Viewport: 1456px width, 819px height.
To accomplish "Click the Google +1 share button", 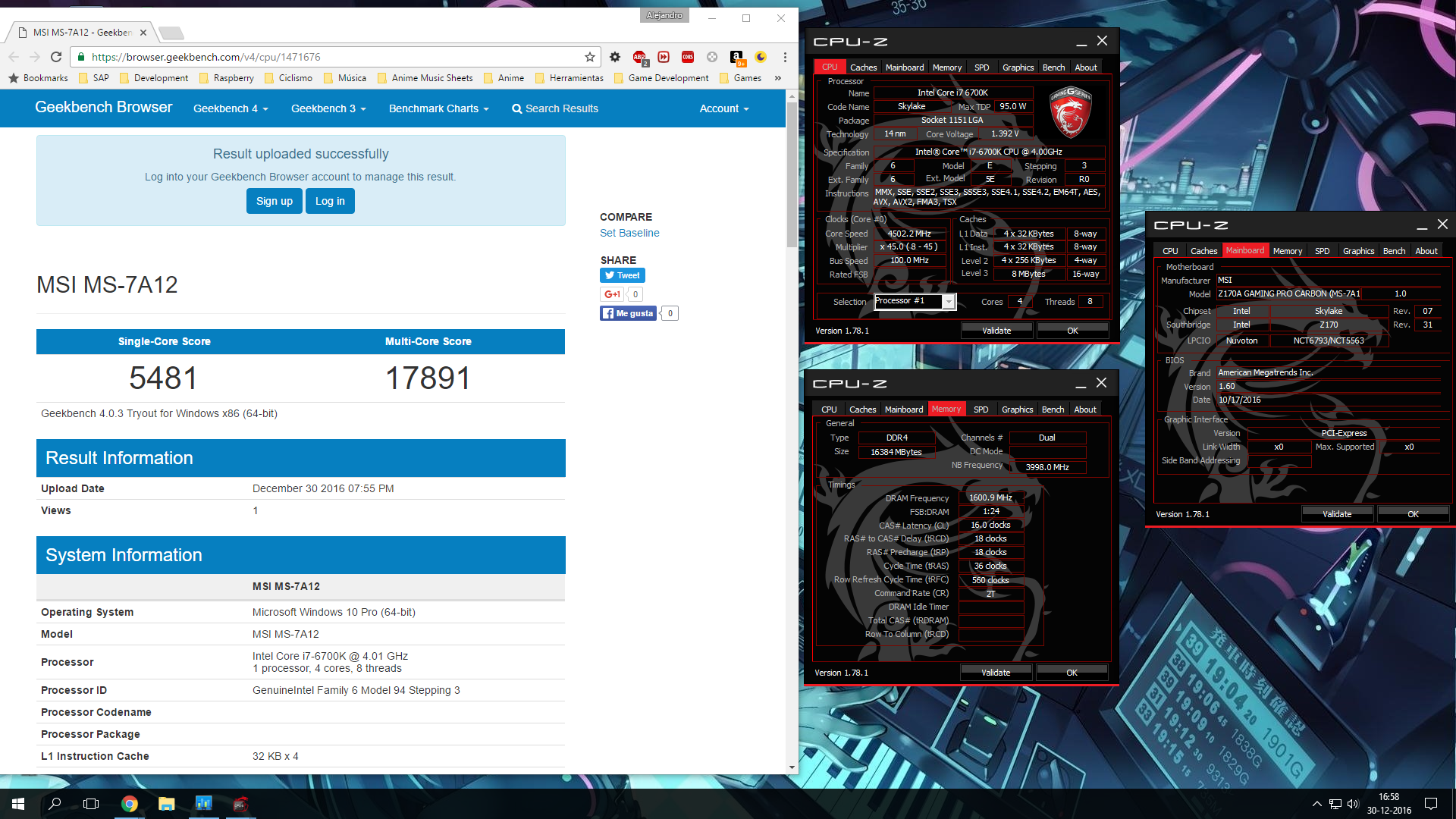I will click(x=612, y=294).
